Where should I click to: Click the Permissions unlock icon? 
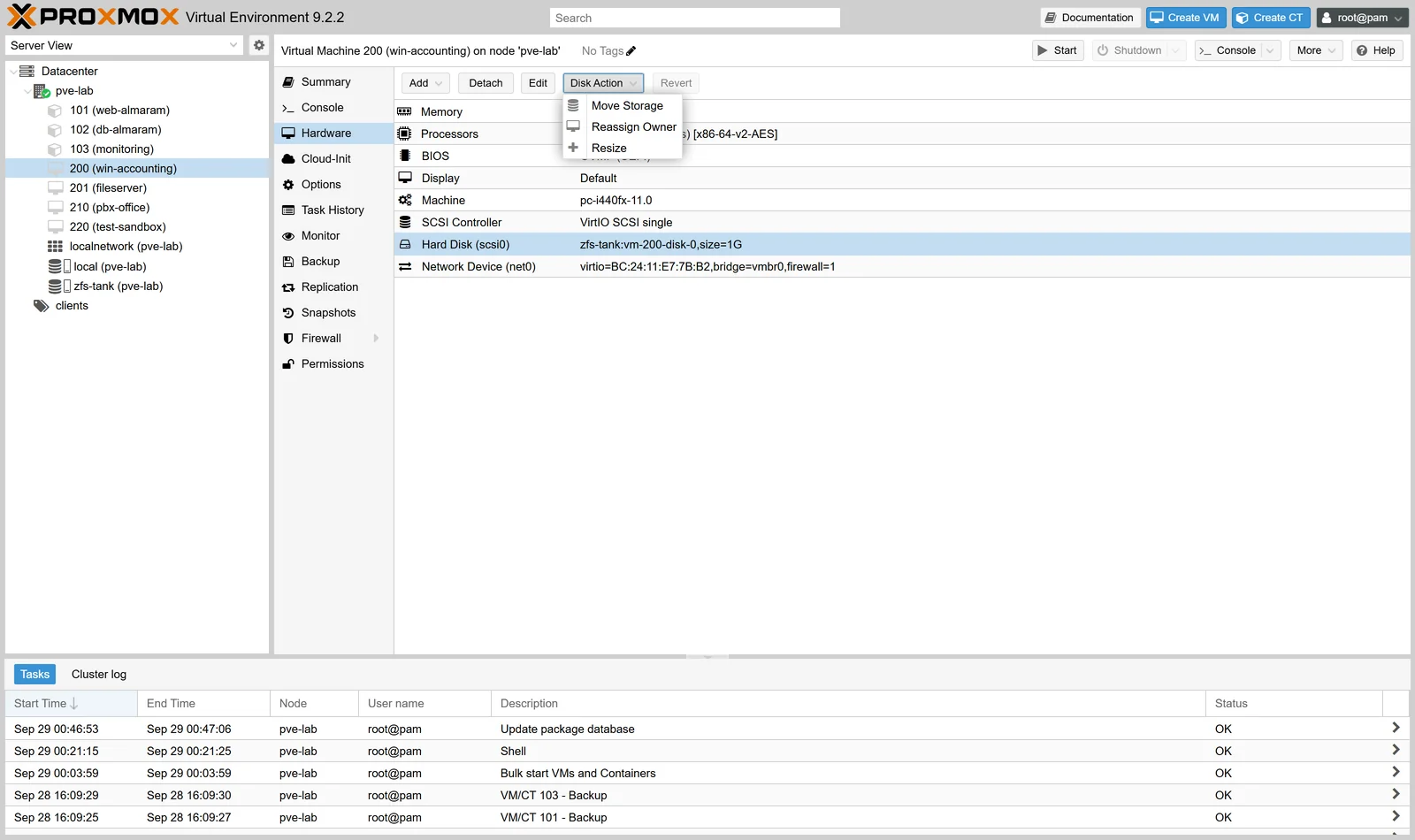(x=288, y=364)
